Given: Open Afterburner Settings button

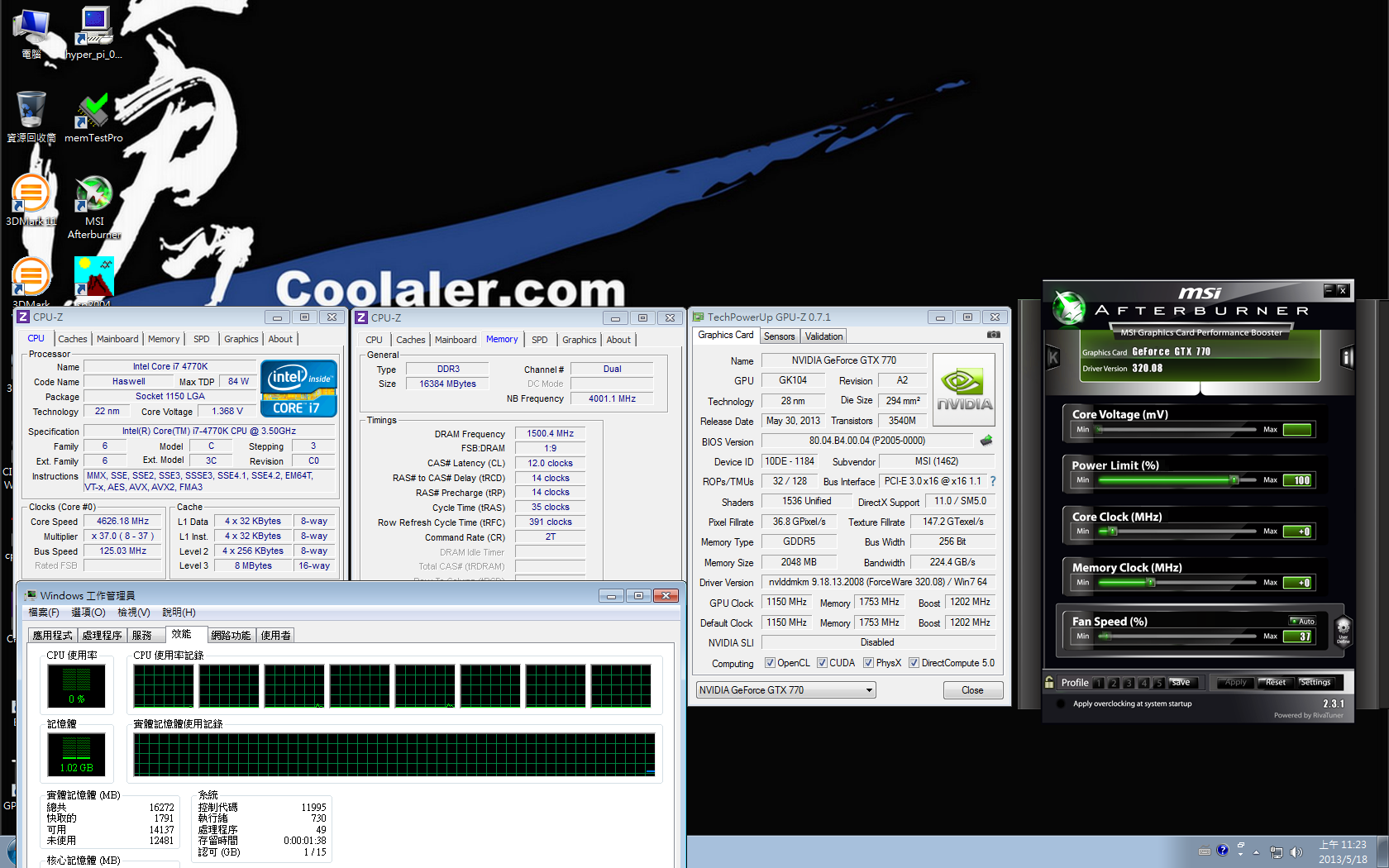Looking at the screenshot, I should pos(1315,682).
